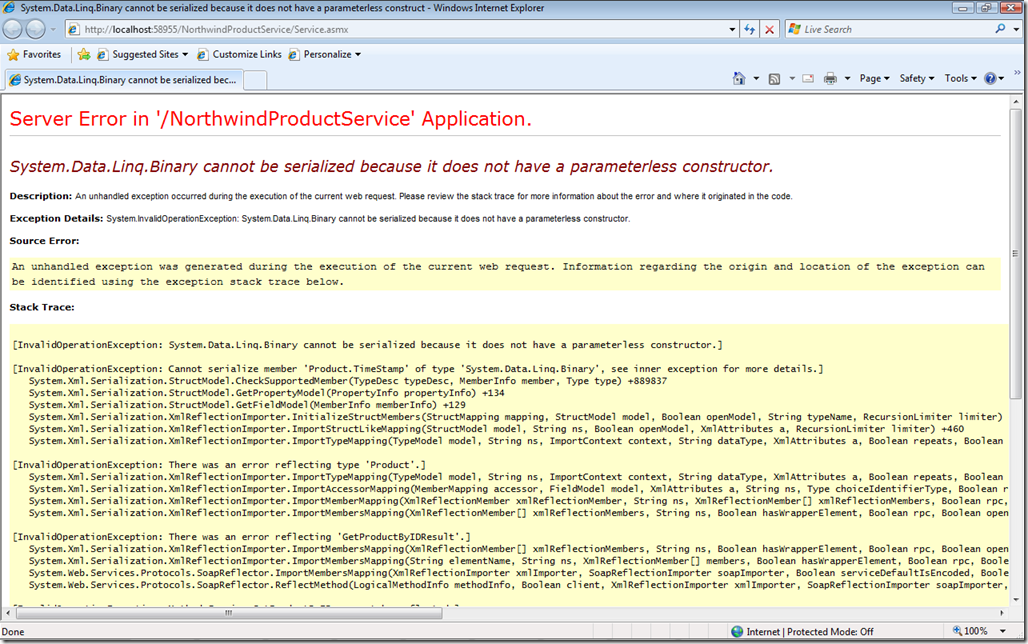
Task: Open a new blank tab
Action: point(255,80)
